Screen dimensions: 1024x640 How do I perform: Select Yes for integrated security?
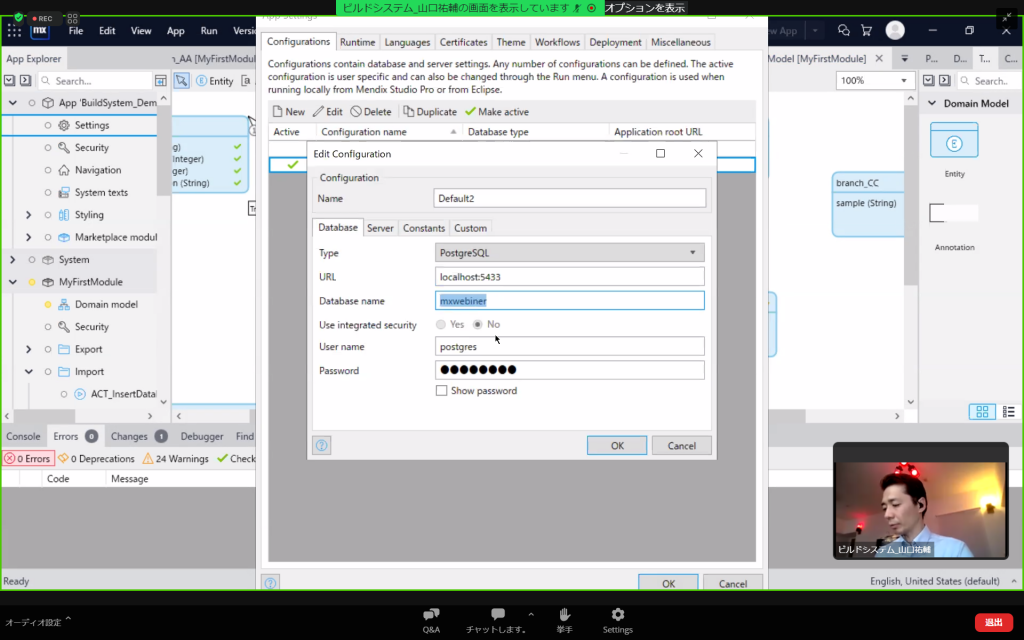tap(442, 325)
